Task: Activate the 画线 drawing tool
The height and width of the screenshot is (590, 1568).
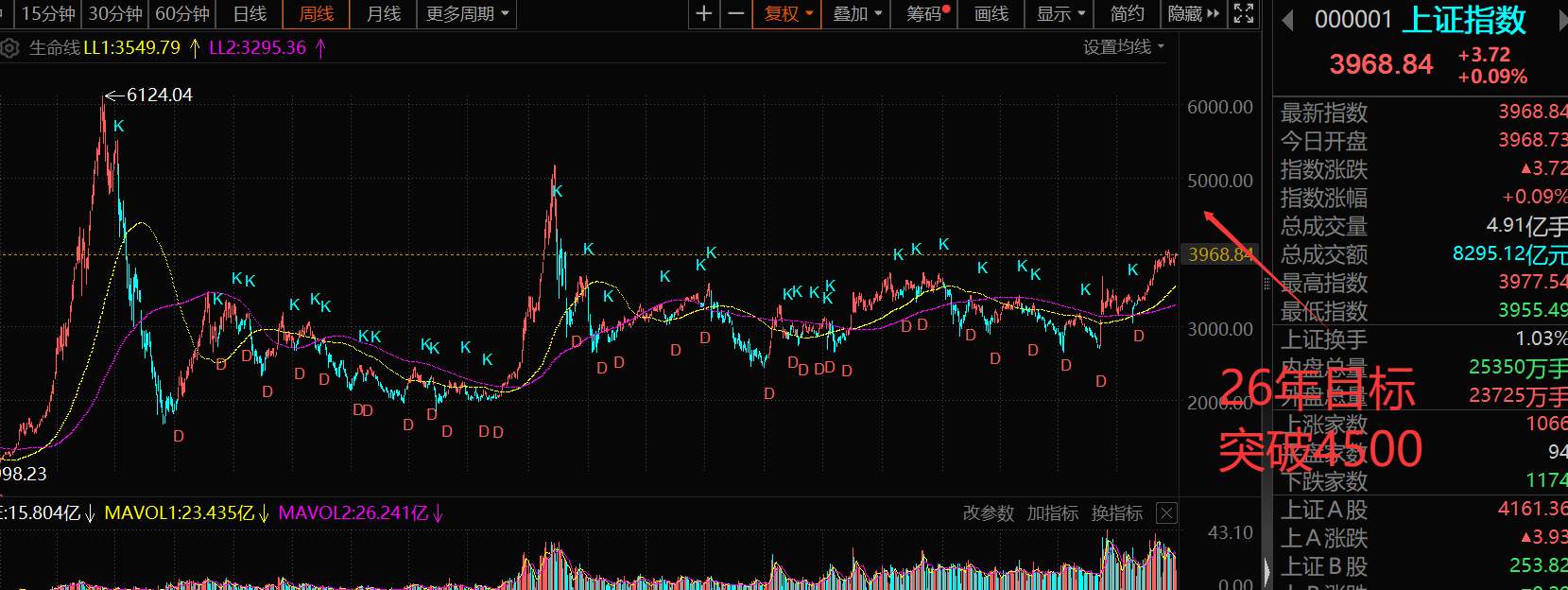Action: pos(991,13)
